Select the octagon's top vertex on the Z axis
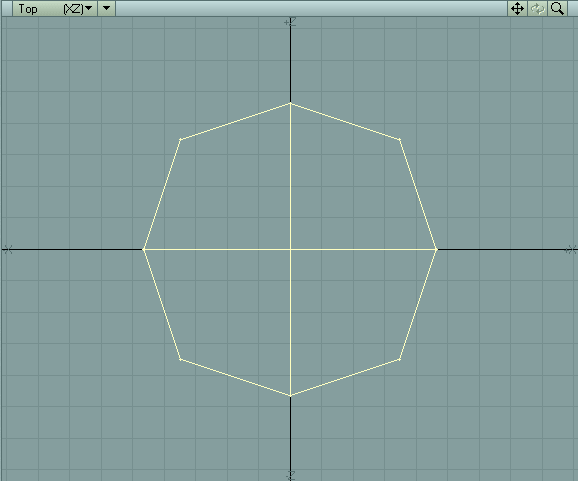This screenshot has width=578, height=481. pyautogui.click(x=290, y=104)
